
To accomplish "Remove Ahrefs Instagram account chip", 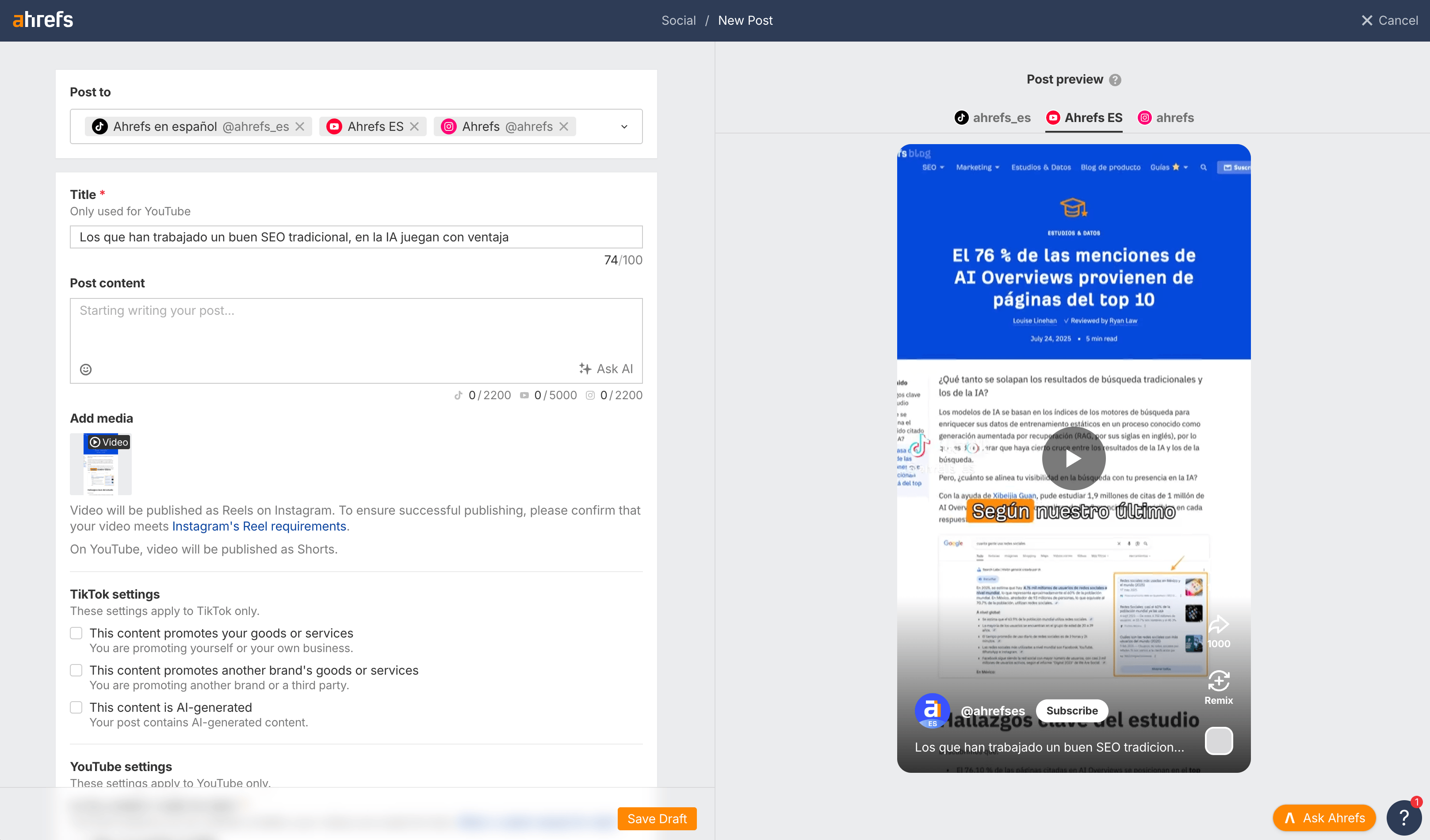I will 563,126.
